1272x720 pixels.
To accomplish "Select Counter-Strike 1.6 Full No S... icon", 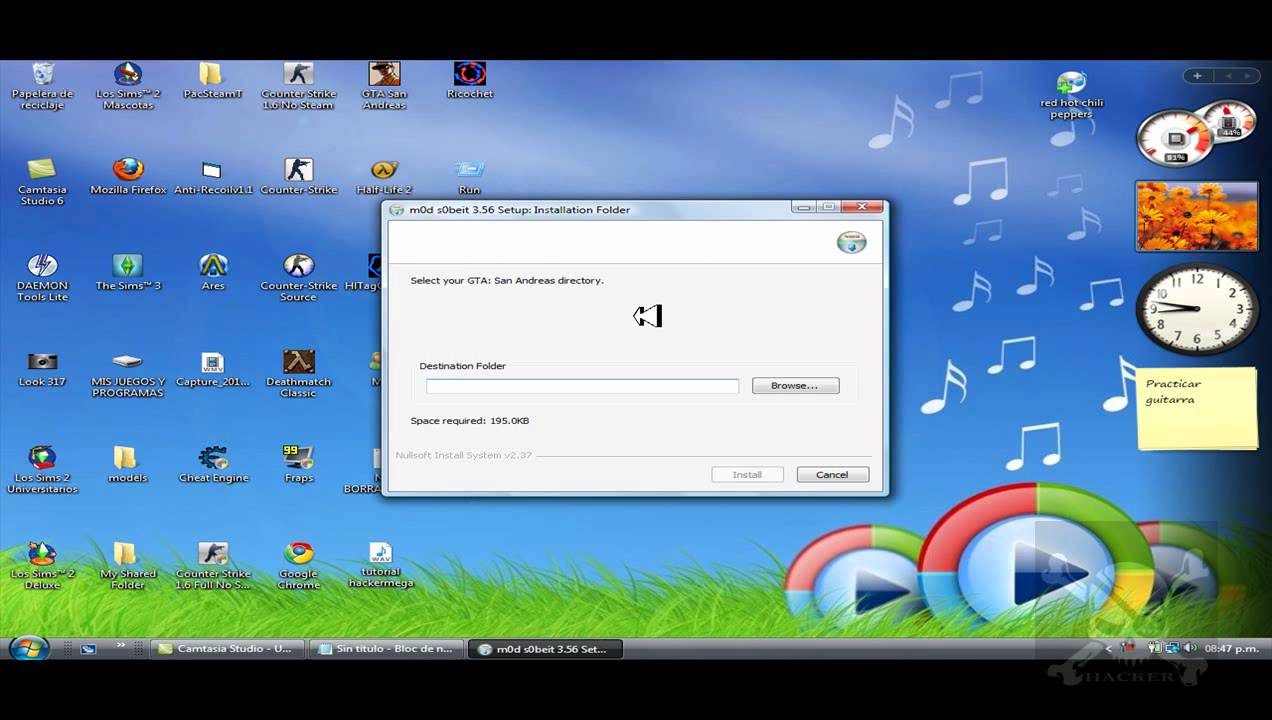I will pos(213,566).
